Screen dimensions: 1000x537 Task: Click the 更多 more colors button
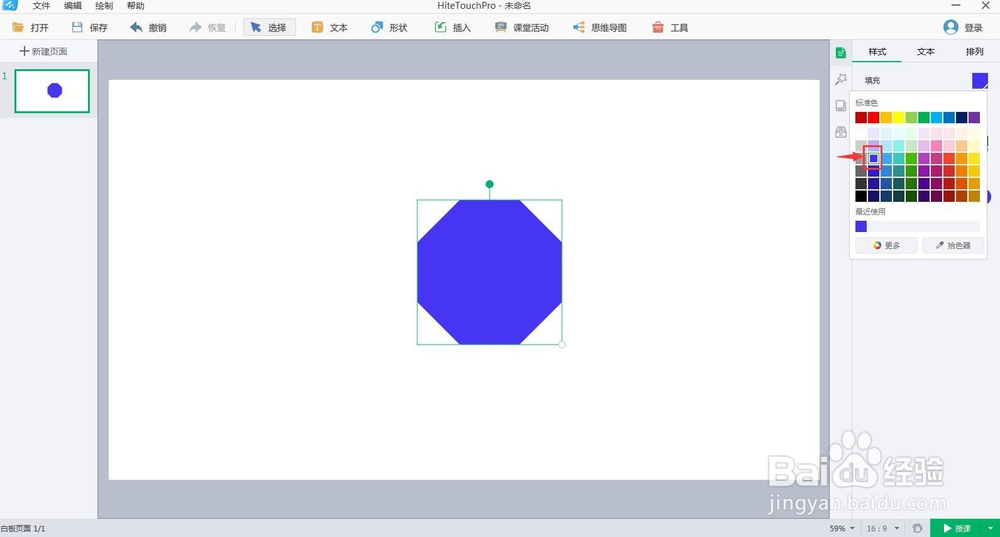point(886,245)
